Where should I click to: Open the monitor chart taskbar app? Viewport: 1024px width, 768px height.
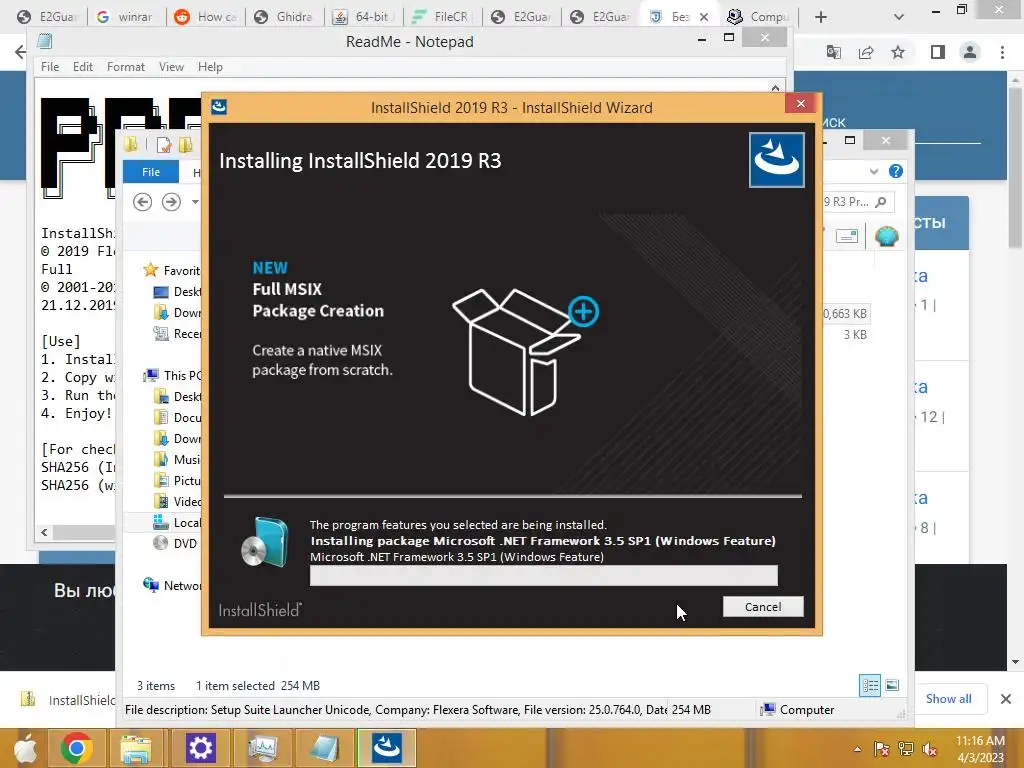(264, 748)
